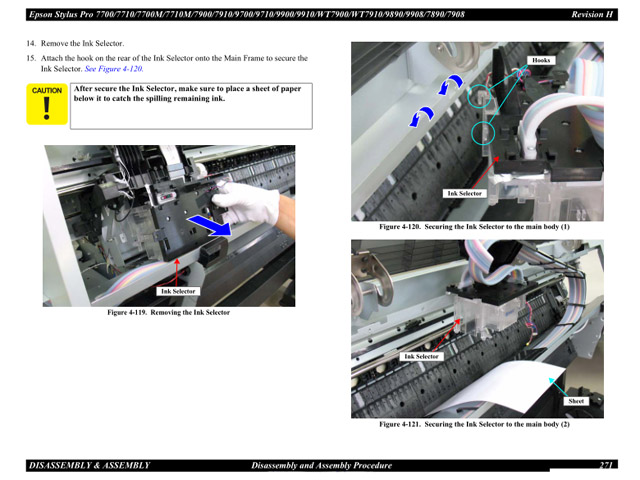
Task: Click the Figure 4-121 caption text
Action: (x=474, y=425)
